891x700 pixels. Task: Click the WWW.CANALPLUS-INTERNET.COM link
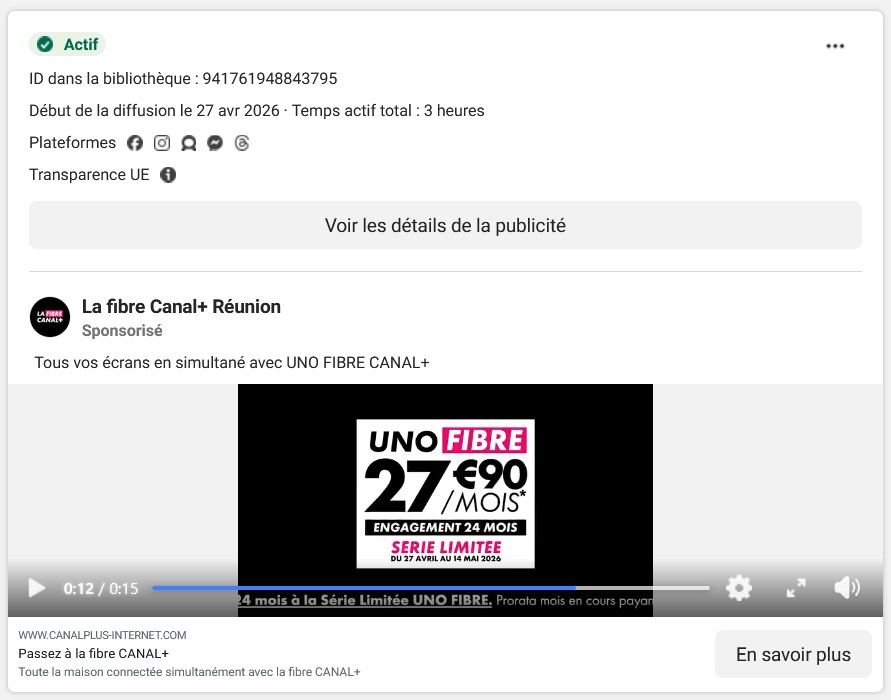point(102,635)
